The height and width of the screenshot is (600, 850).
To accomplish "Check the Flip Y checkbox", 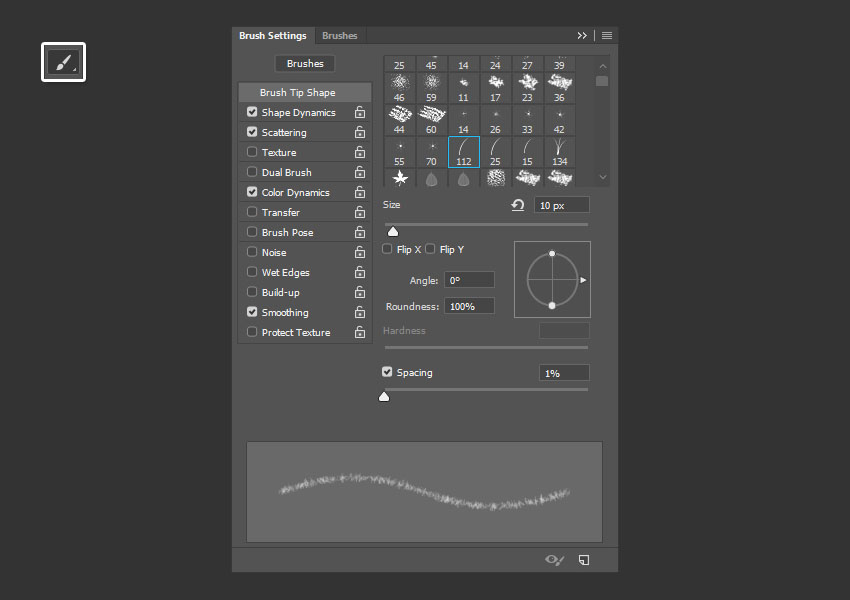I will coord(430,249).
